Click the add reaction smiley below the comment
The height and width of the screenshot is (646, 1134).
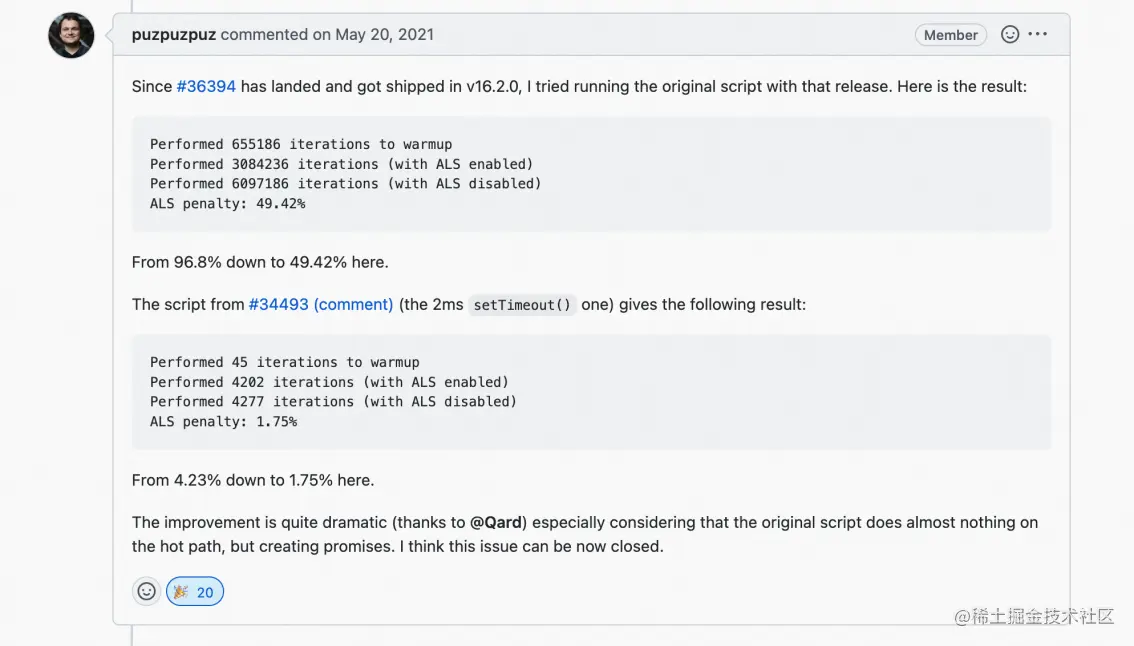146,592
